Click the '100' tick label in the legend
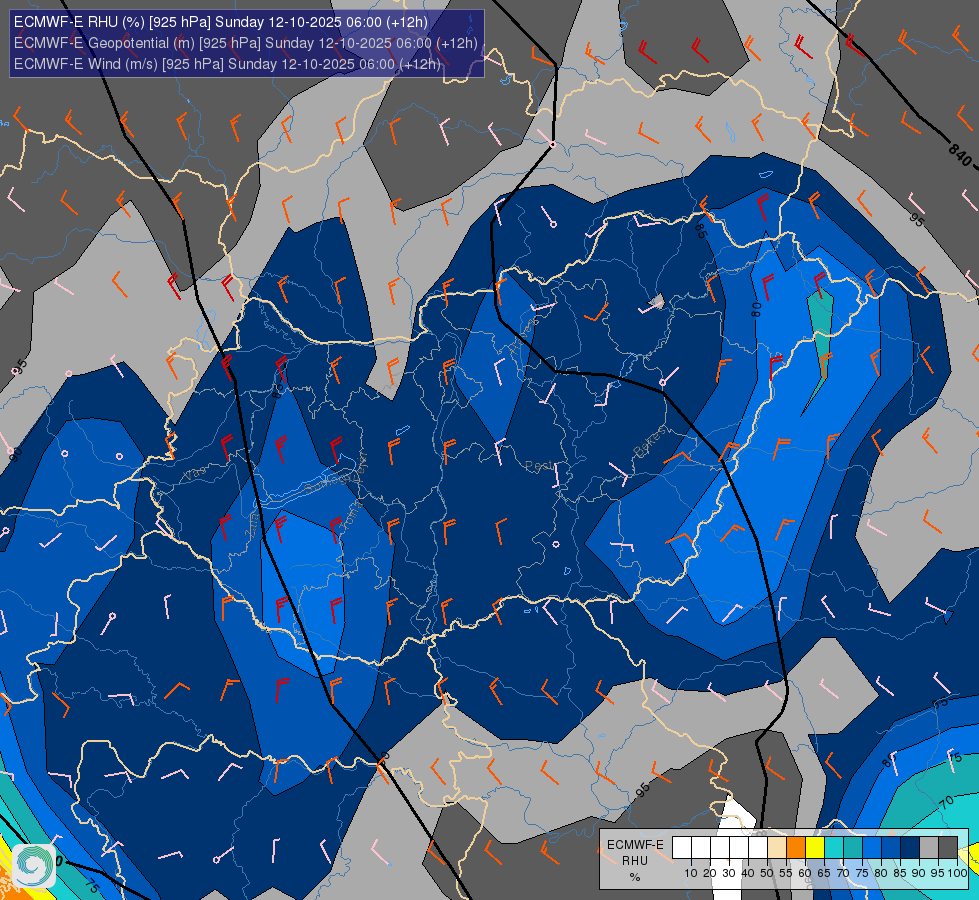The image size is (979, 900). (x=958, y=873)
